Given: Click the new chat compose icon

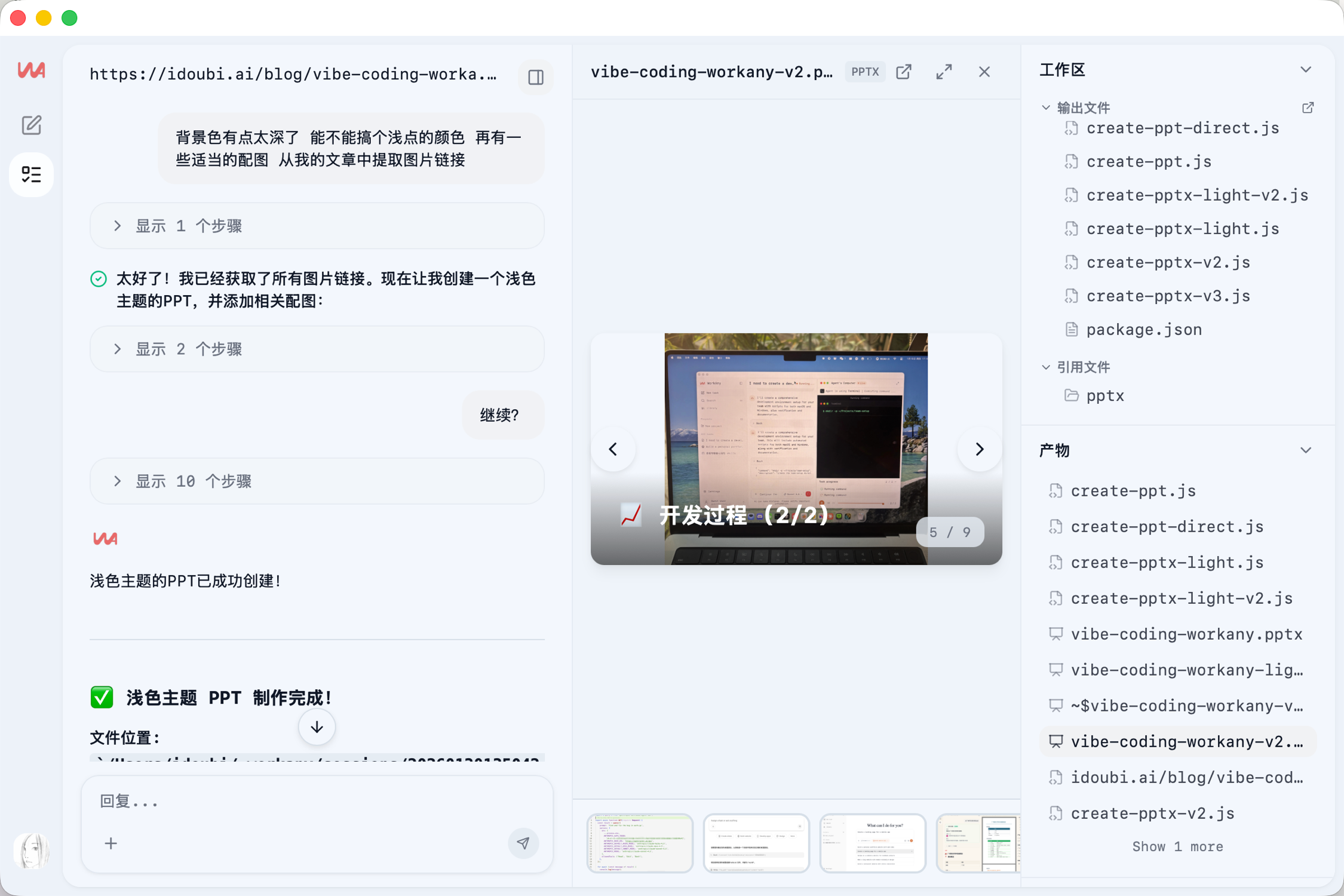Looking at the screenshot, I should (x=31, y=125).
